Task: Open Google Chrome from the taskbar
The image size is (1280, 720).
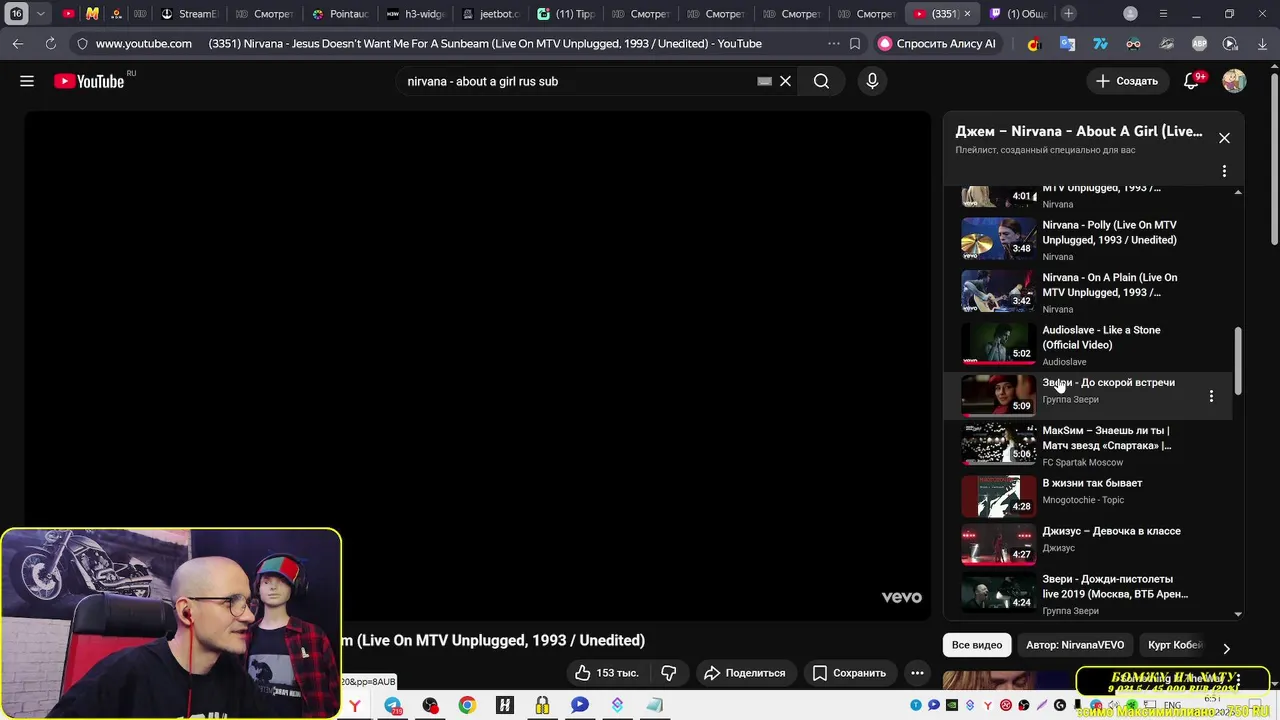Action: [x=467, y=705]
